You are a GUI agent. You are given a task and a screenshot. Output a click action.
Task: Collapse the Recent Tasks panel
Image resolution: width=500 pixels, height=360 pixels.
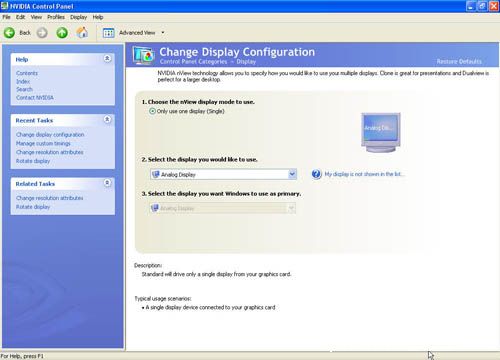pos(107,119)
